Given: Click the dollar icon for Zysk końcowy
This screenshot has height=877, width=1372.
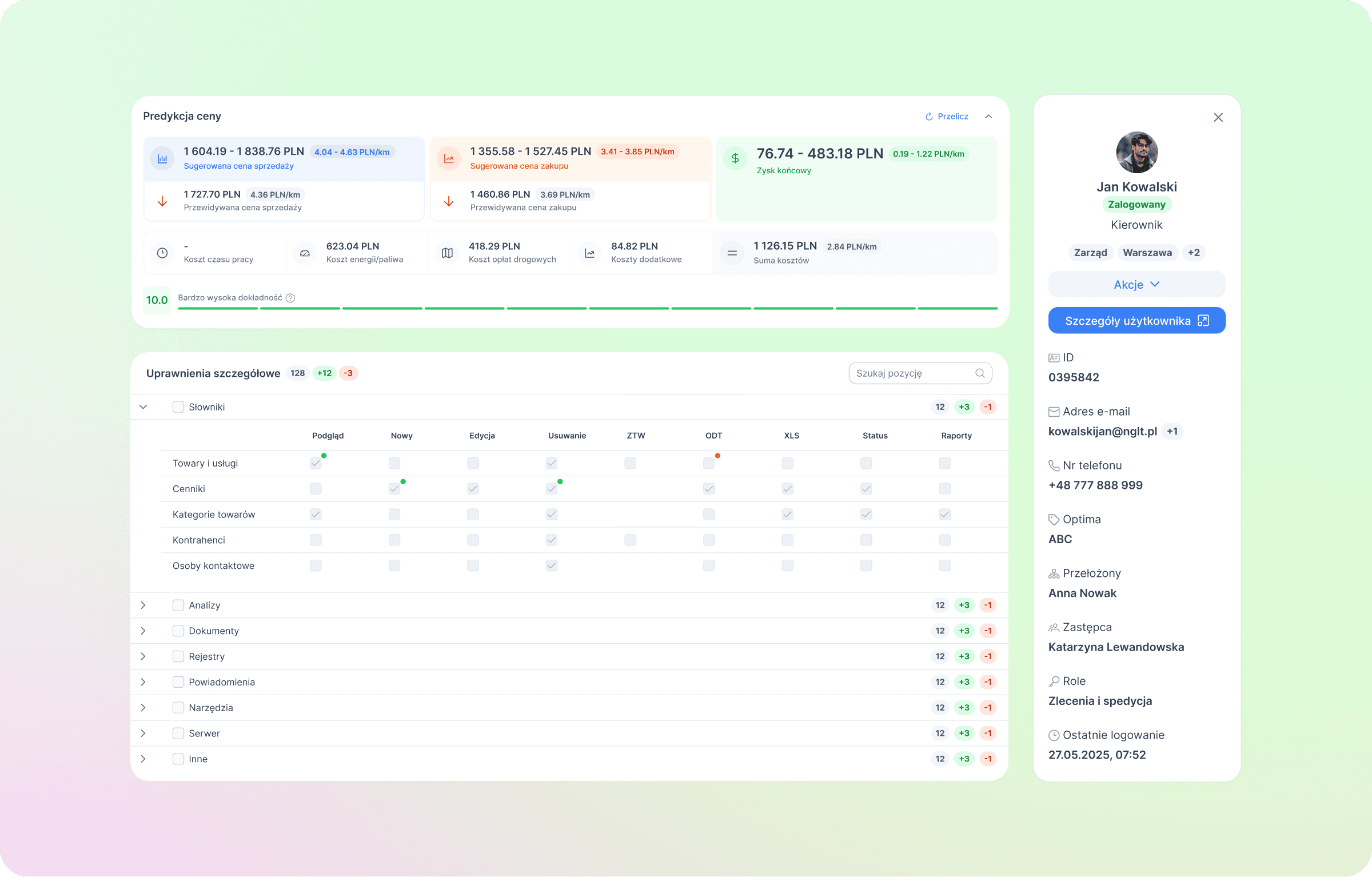Looking at the screenshot, I should point(735,158).
